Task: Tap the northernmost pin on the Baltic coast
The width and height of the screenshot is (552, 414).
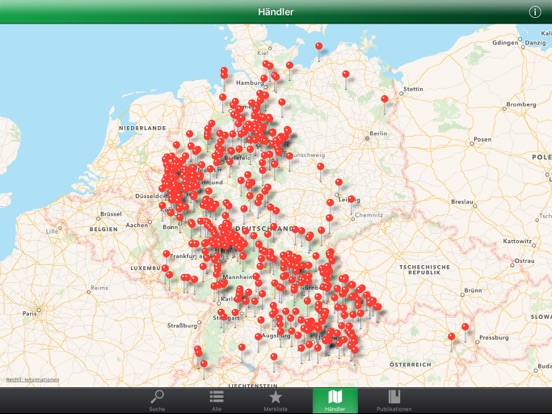Action: coord(319,46)
